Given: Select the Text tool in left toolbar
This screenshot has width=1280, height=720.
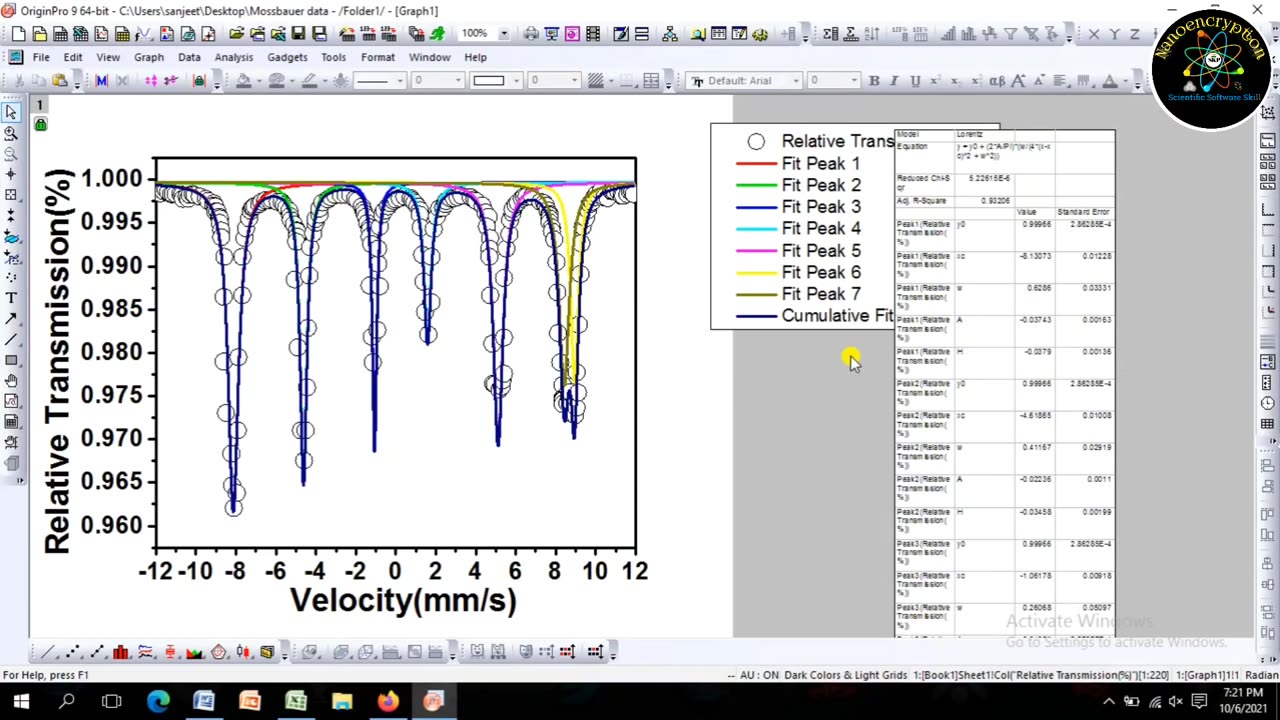Looking at the screenshot, I should [11, 298].
